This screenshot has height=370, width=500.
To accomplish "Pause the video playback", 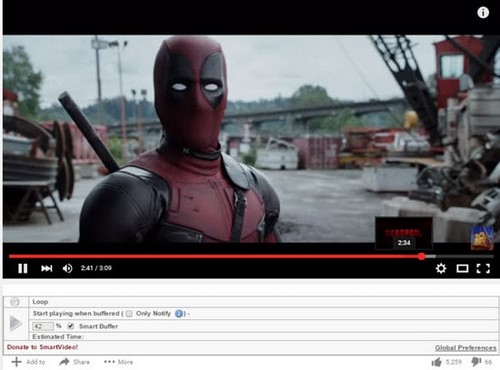I will [x=23, y=268].
